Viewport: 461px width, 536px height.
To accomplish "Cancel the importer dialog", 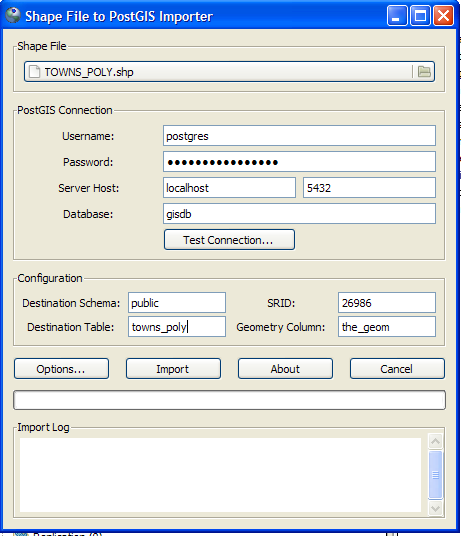I will pyautogui.click(x=397, y=369).
